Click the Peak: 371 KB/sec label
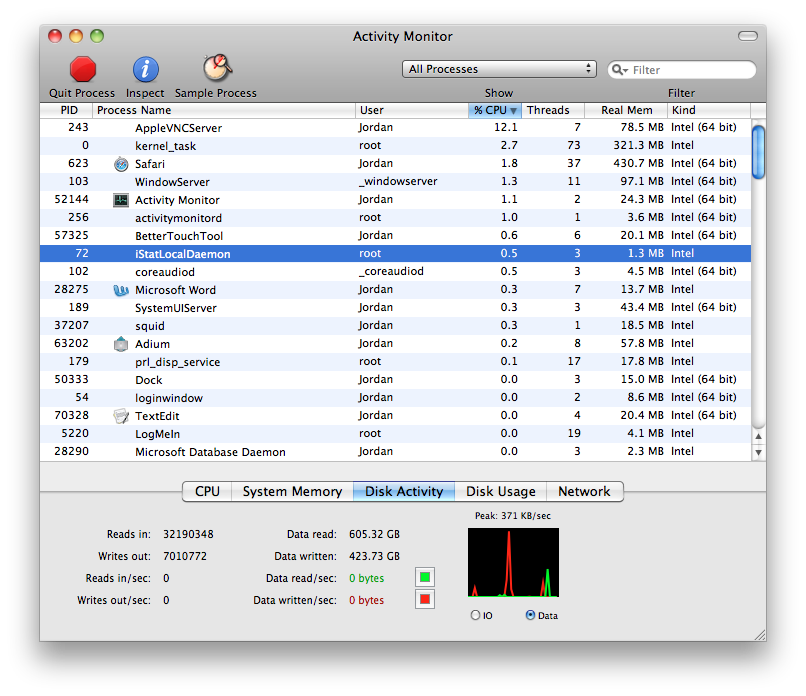 (512, 516)
